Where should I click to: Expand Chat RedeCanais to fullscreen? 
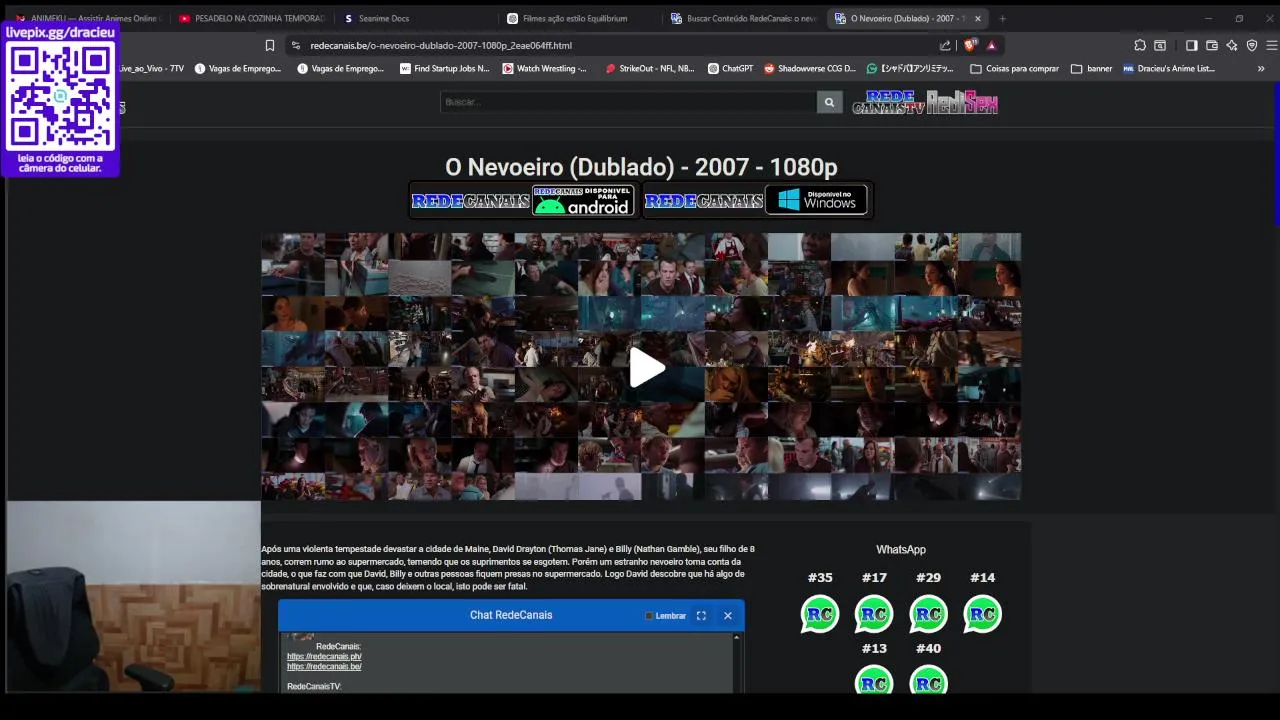tap(701, 616)
